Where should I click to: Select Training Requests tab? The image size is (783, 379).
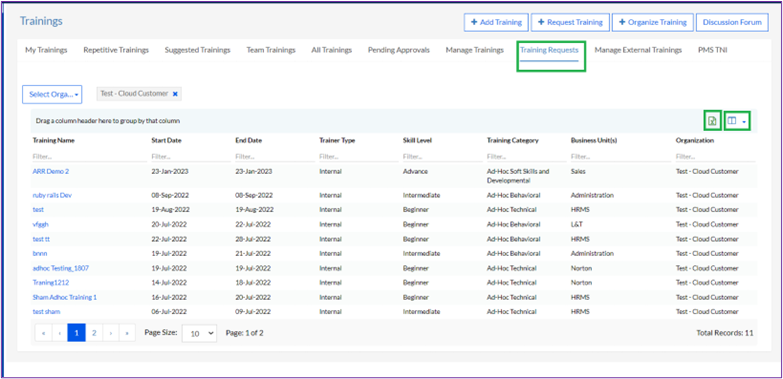pyautogui.click(x=549, y=50)
